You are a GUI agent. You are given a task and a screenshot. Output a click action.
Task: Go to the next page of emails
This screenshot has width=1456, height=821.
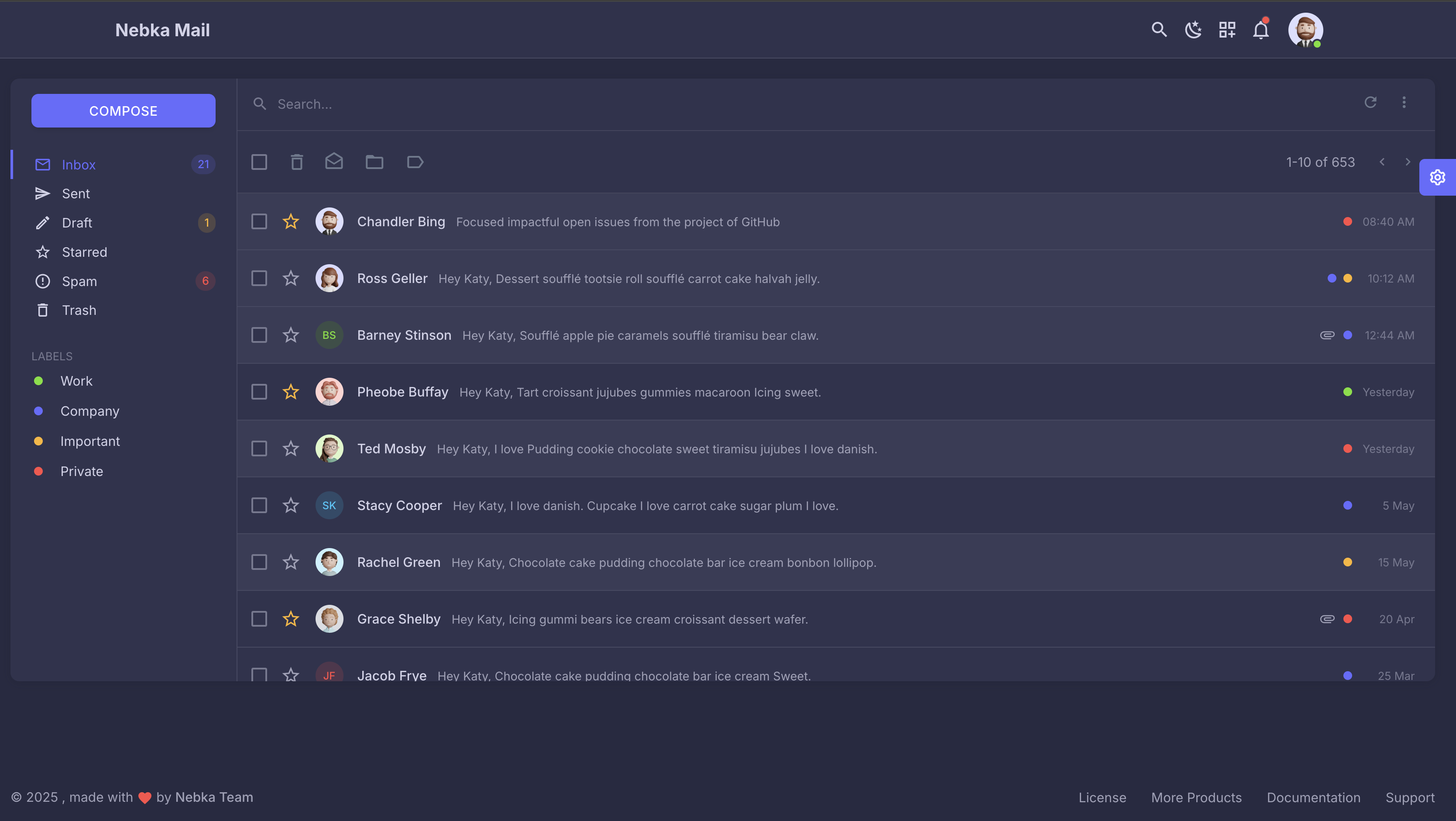pos(1408,162)
